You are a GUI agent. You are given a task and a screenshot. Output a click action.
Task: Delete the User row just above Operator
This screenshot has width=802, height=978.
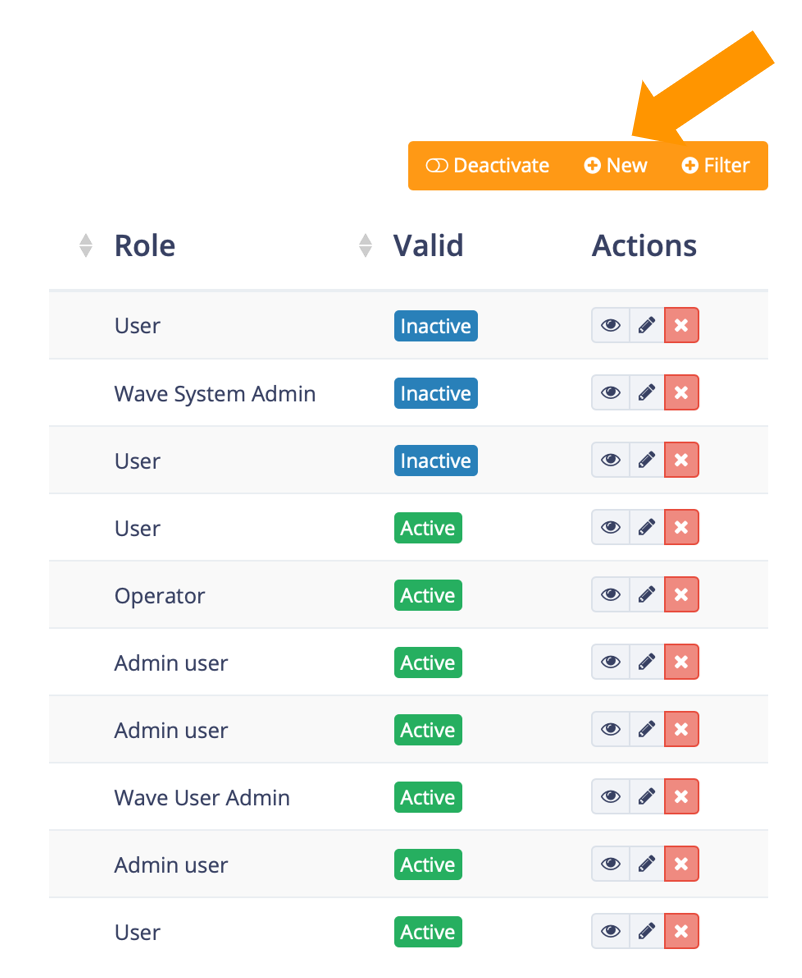coord(681,527)
